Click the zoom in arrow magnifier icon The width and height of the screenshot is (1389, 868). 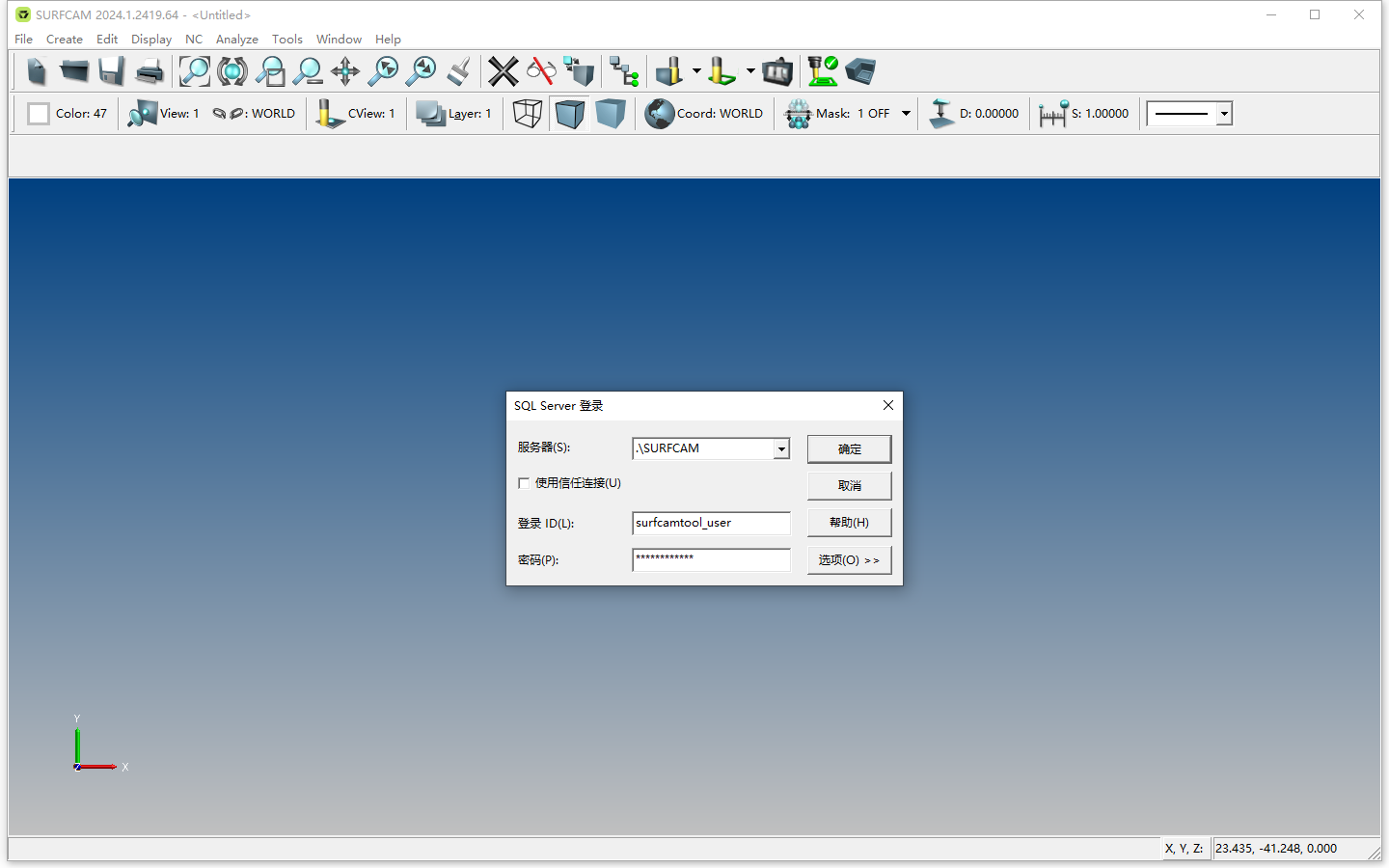[x=383, y=71]
